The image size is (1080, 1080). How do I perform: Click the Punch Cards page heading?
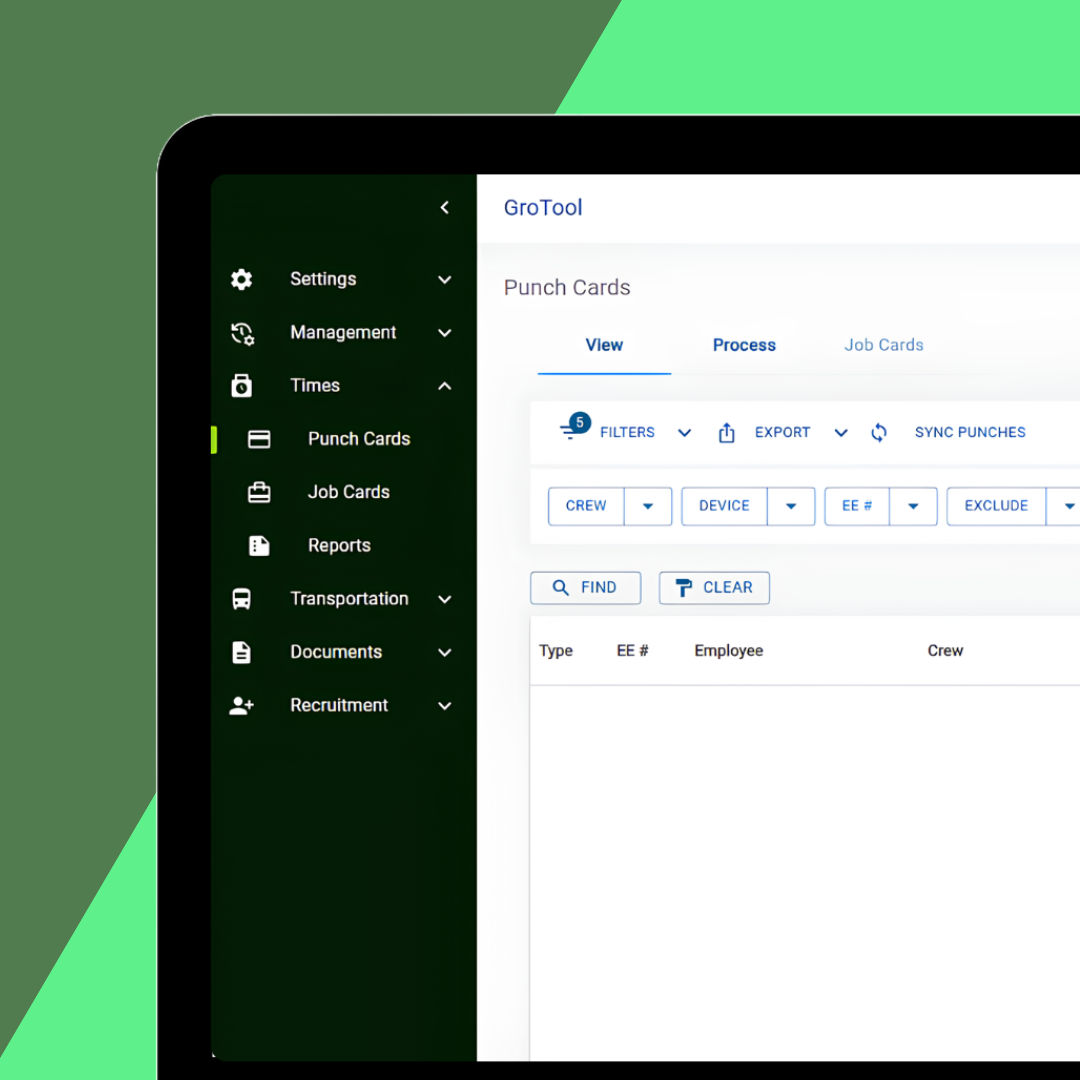pos(567,287)
